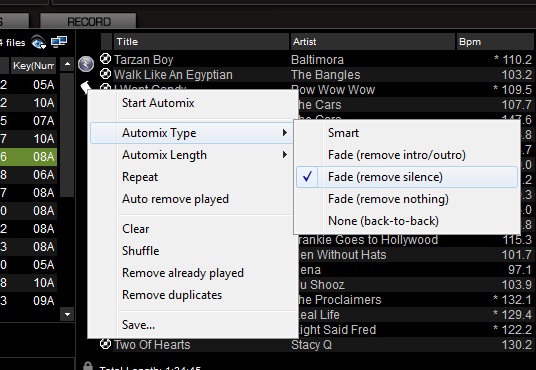Select the Tarzan Boy track title

pyautogui.click(x=144, y=60)
